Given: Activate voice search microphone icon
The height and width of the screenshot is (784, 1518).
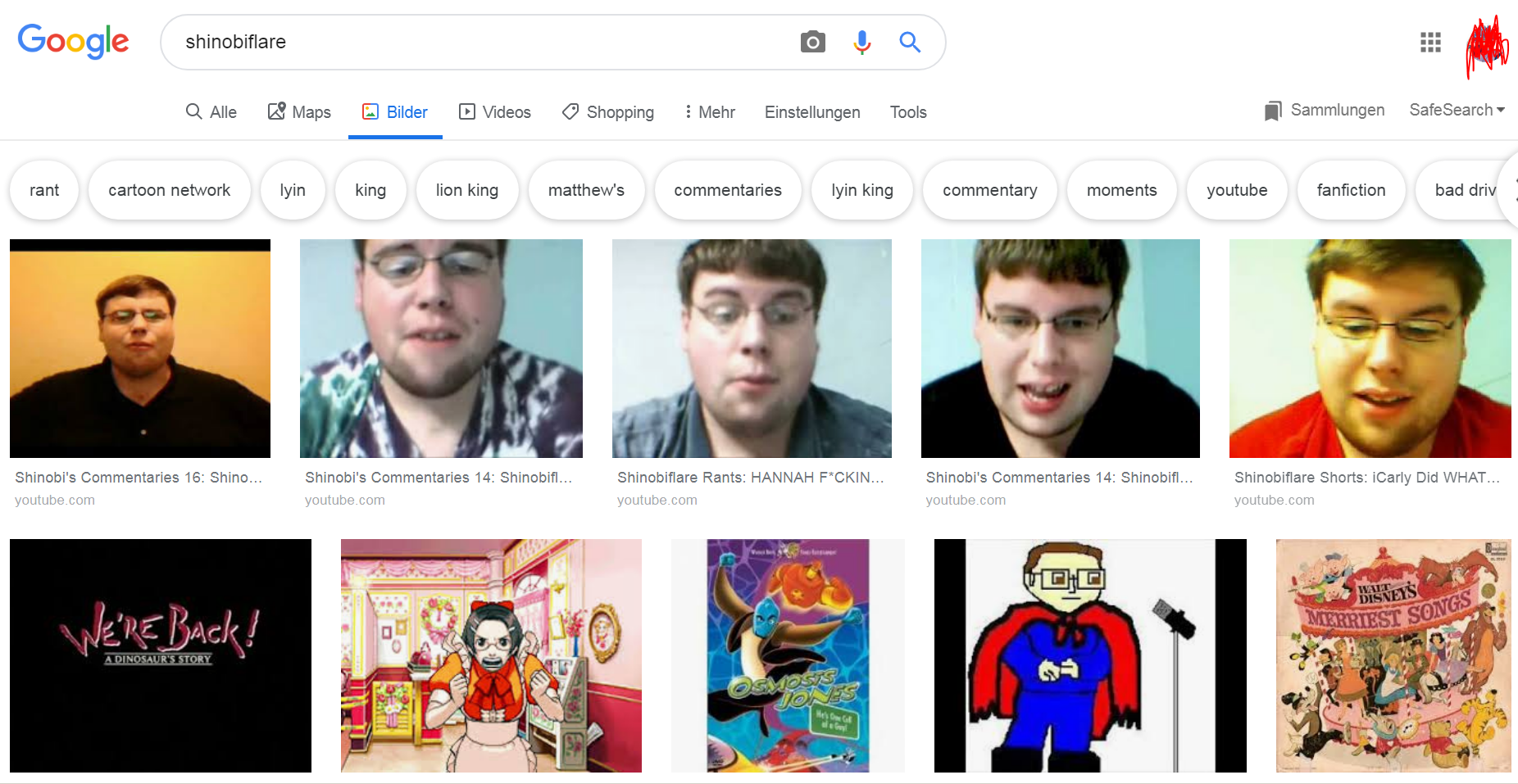Looking at the screenshot, I should 861,42.
